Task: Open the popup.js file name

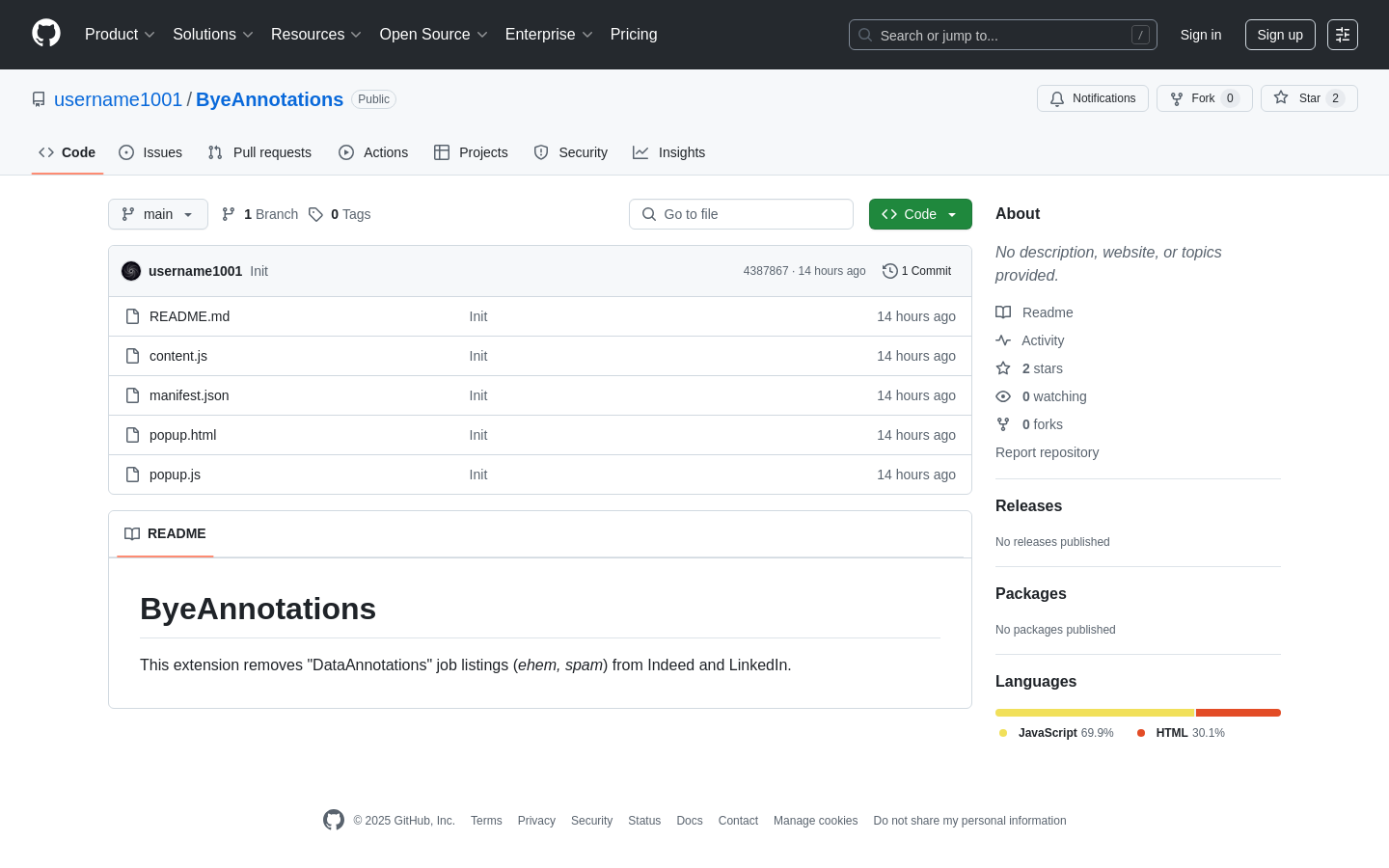Action: click(175, 475)
